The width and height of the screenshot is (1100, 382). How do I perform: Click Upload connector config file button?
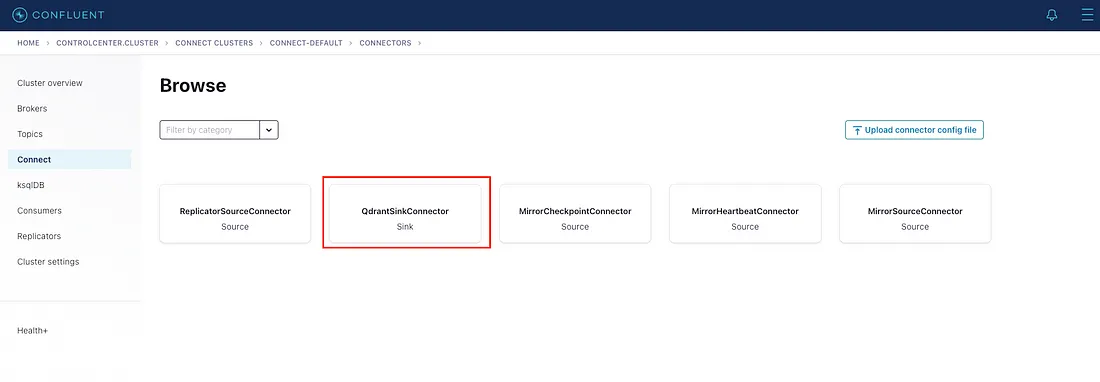915,130
